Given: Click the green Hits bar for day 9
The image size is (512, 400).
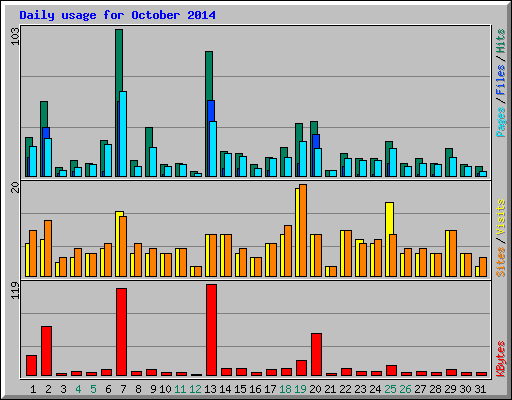Looking at the screenshot, I should pos(149,137).
